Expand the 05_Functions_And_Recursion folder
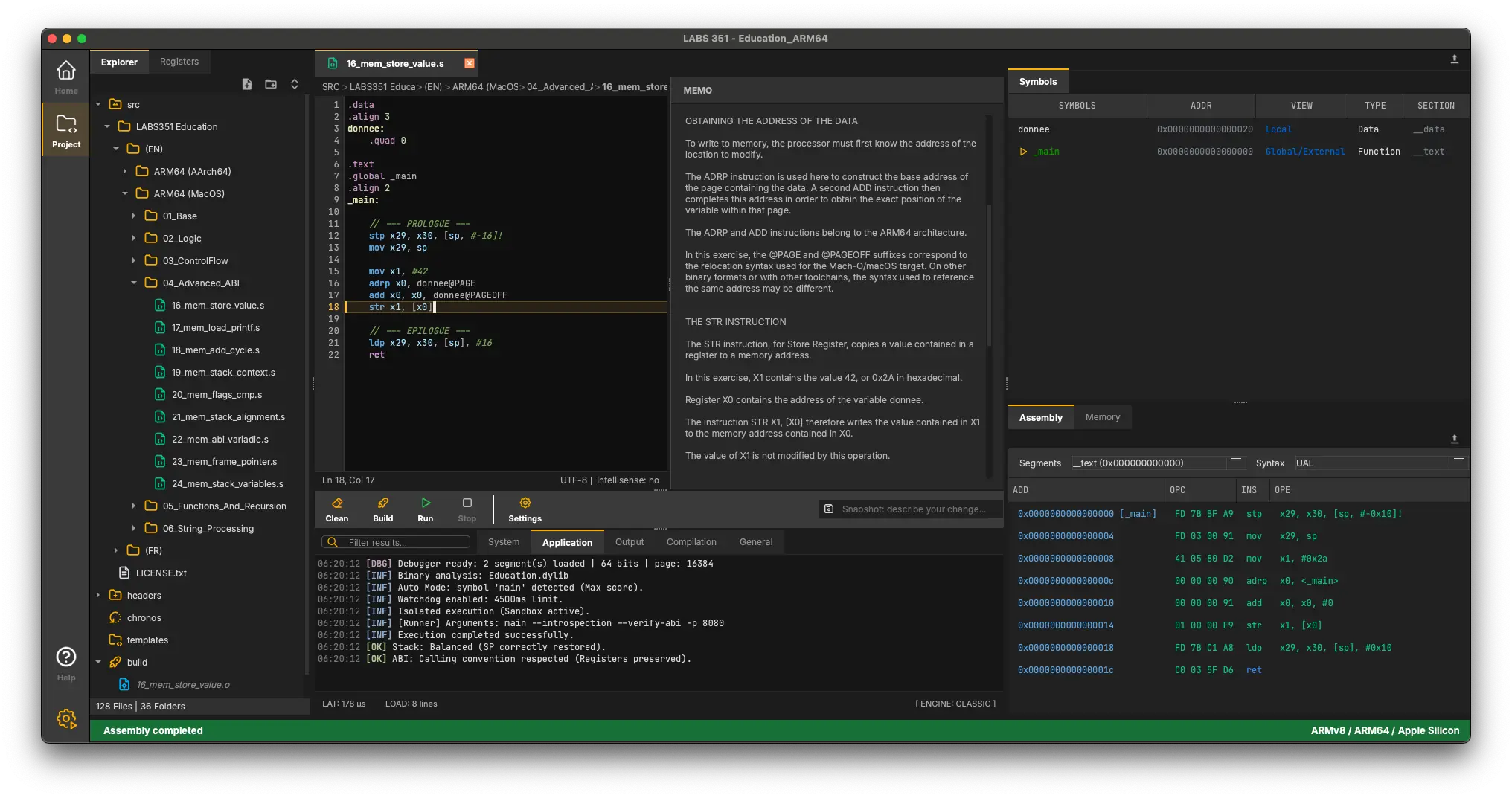The height and width of the screenshot is (798, 1512). [x=134, y=506]
